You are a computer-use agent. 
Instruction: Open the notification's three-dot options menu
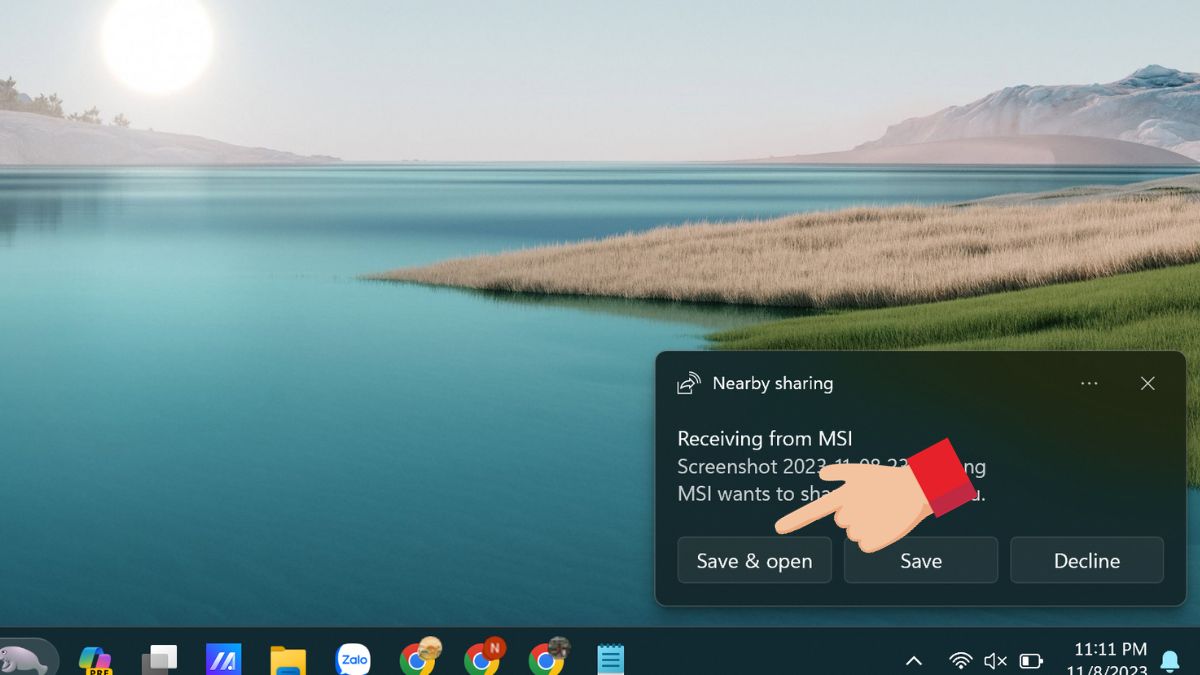click(x=1089, y=384)
